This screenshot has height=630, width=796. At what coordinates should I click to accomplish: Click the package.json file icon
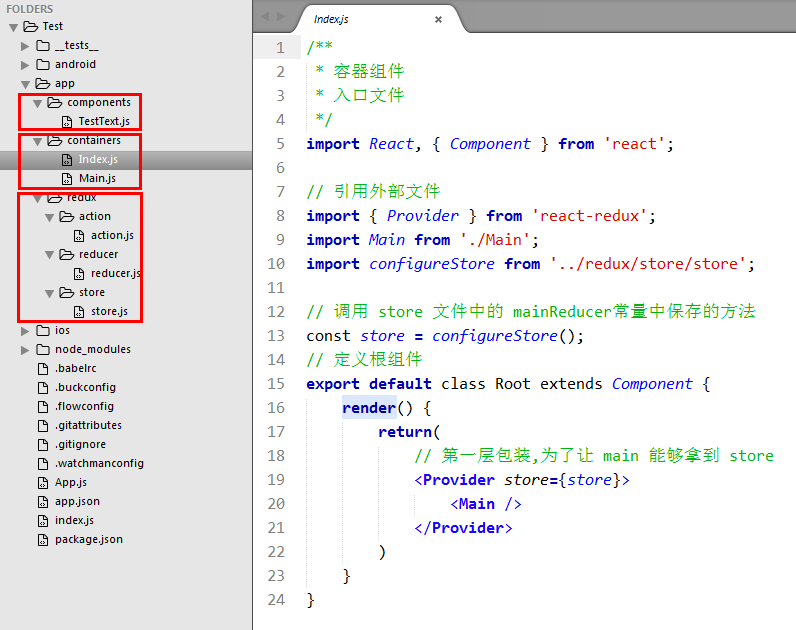[43, 540]
